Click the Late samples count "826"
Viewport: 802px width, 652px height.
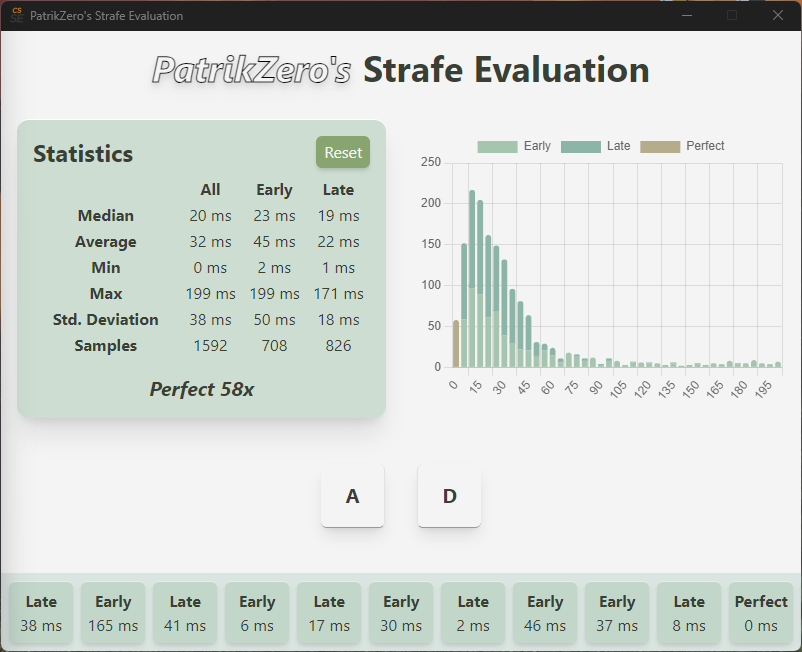(x=339, y=346)
